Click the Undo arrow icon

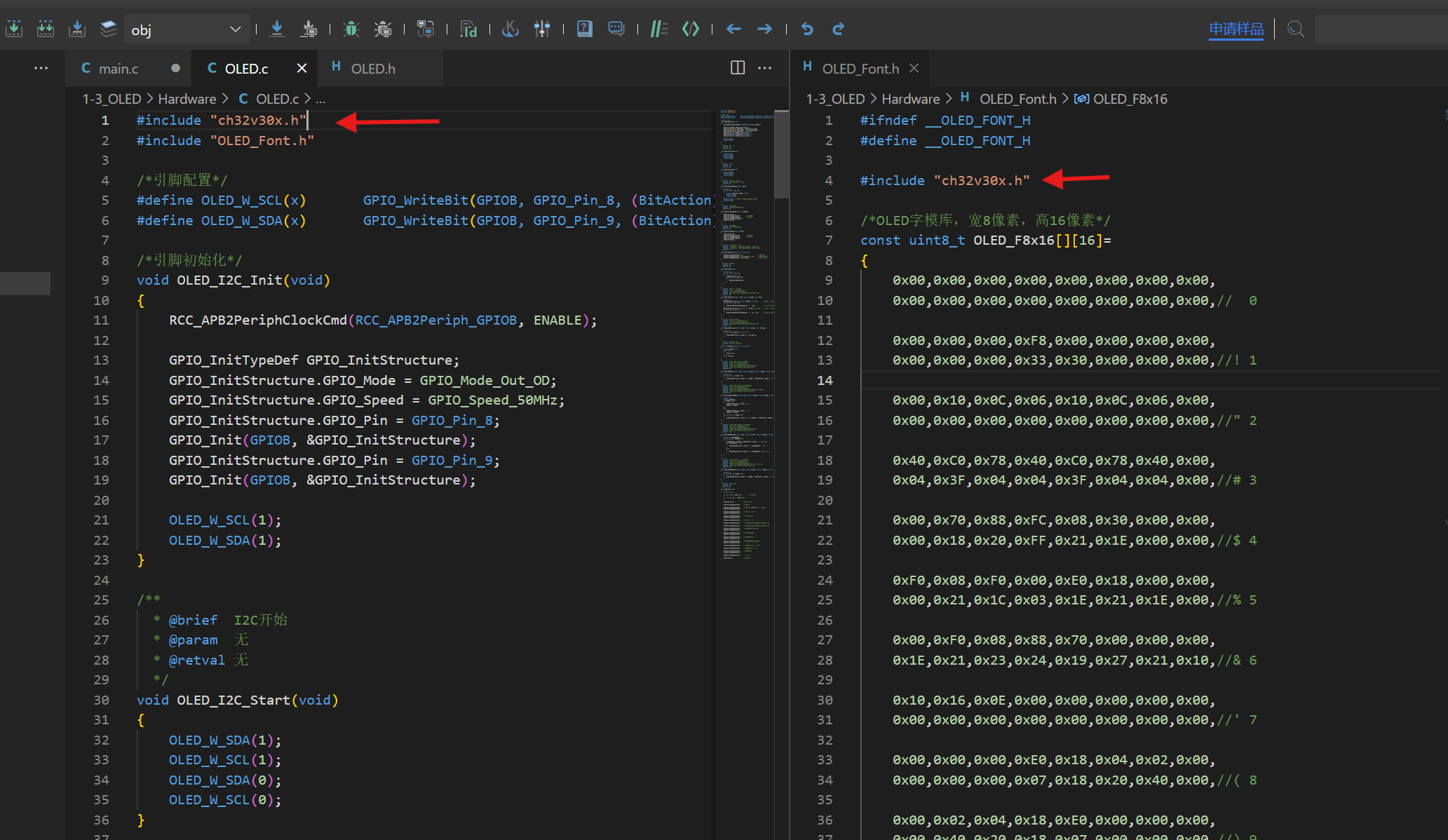click(807, 29)
